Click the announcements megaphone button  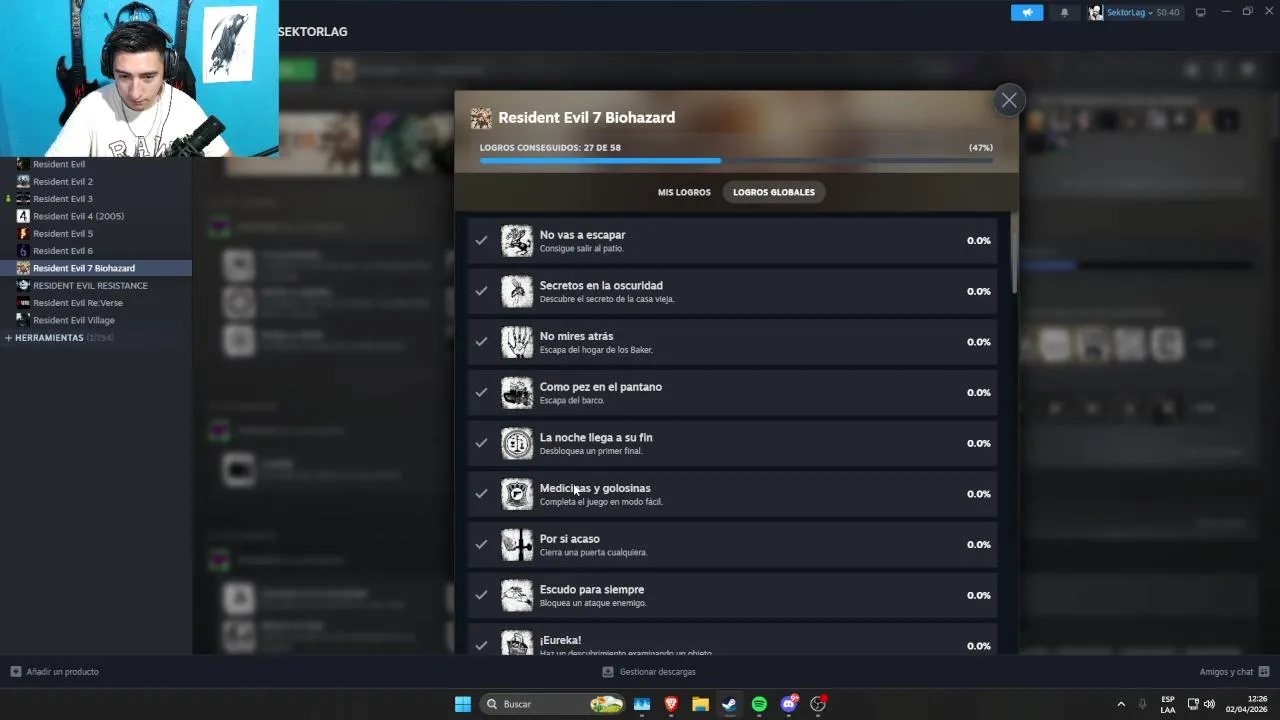pyautogui.click(x=1027, y=12)
